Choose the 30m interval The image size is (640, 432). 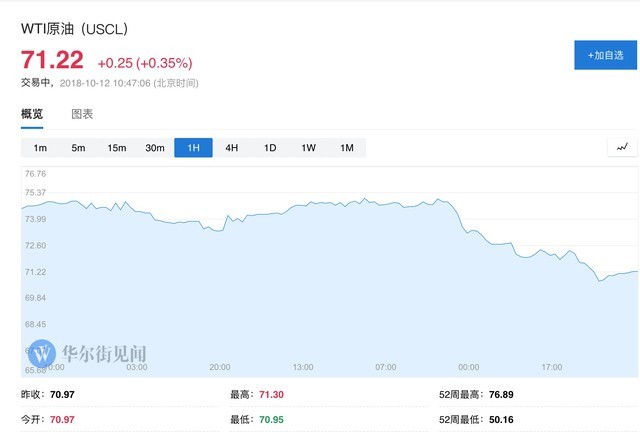pos(155,148)
